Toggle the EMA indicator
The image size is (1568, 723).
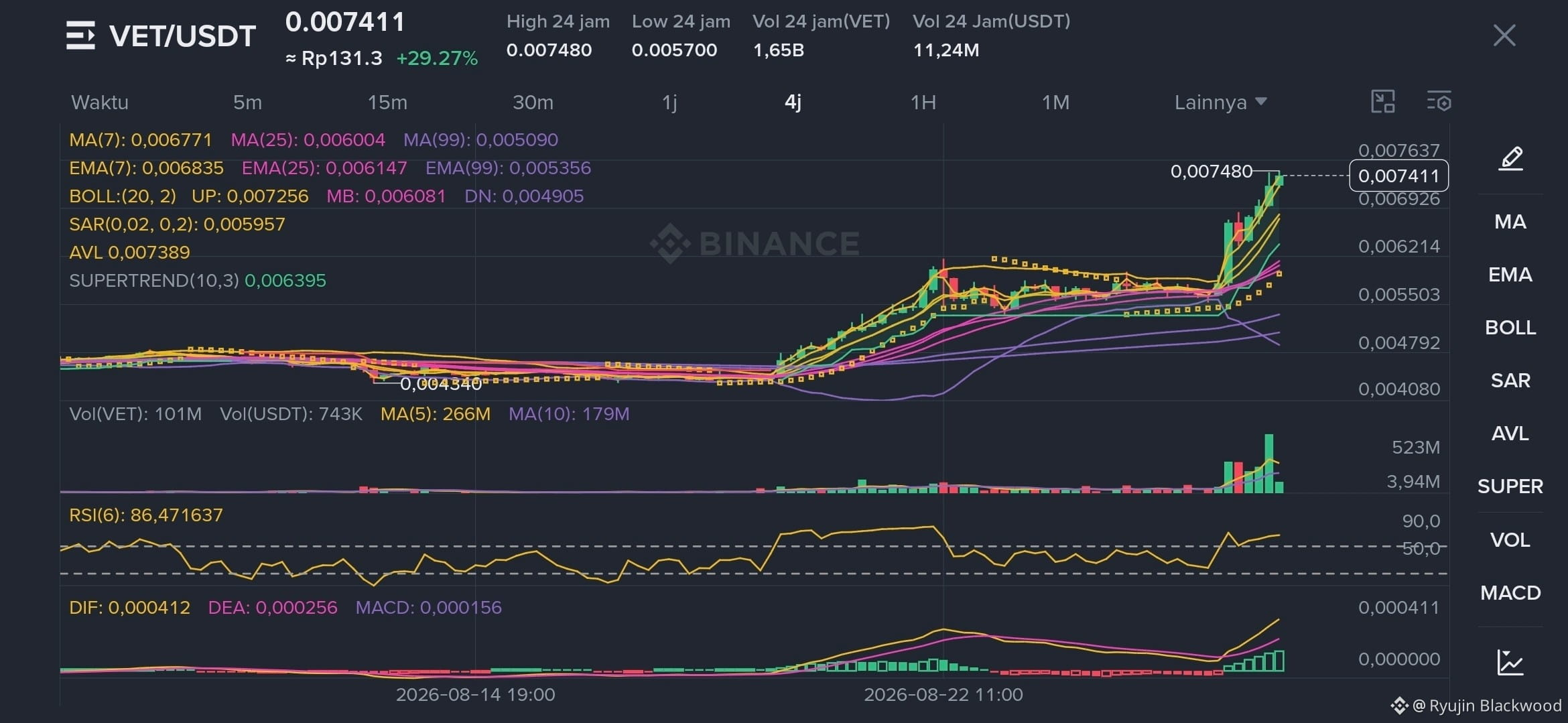click(x=1510, y=275)
